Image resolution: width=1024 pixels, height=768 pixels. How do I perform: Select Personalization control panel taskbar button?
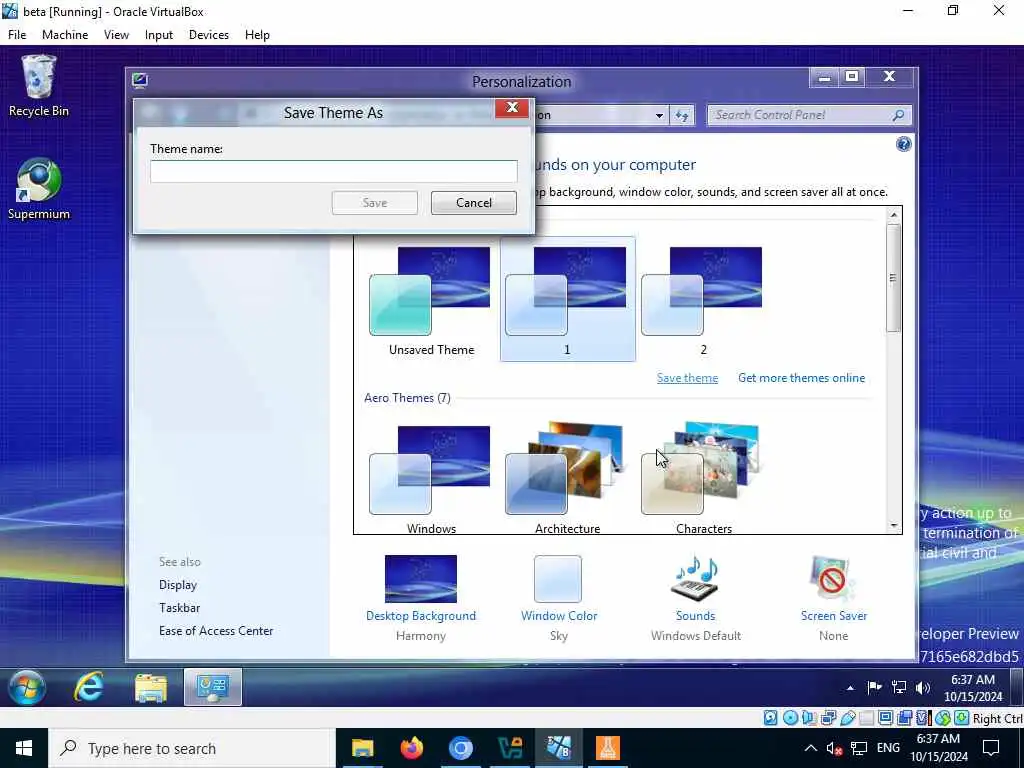212,687
